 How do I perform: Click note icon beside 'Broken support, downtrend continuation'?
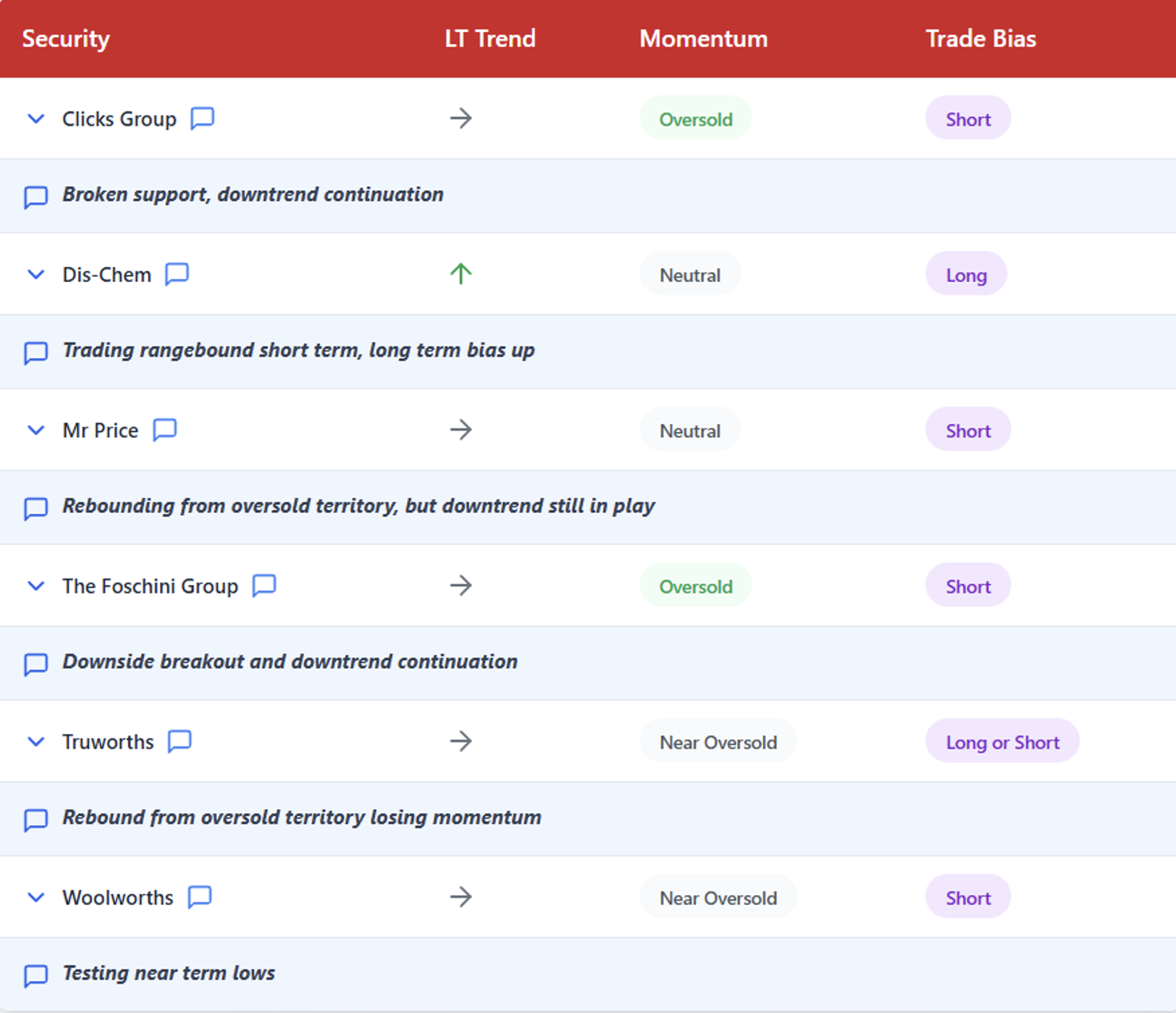(x=35, y=197)
